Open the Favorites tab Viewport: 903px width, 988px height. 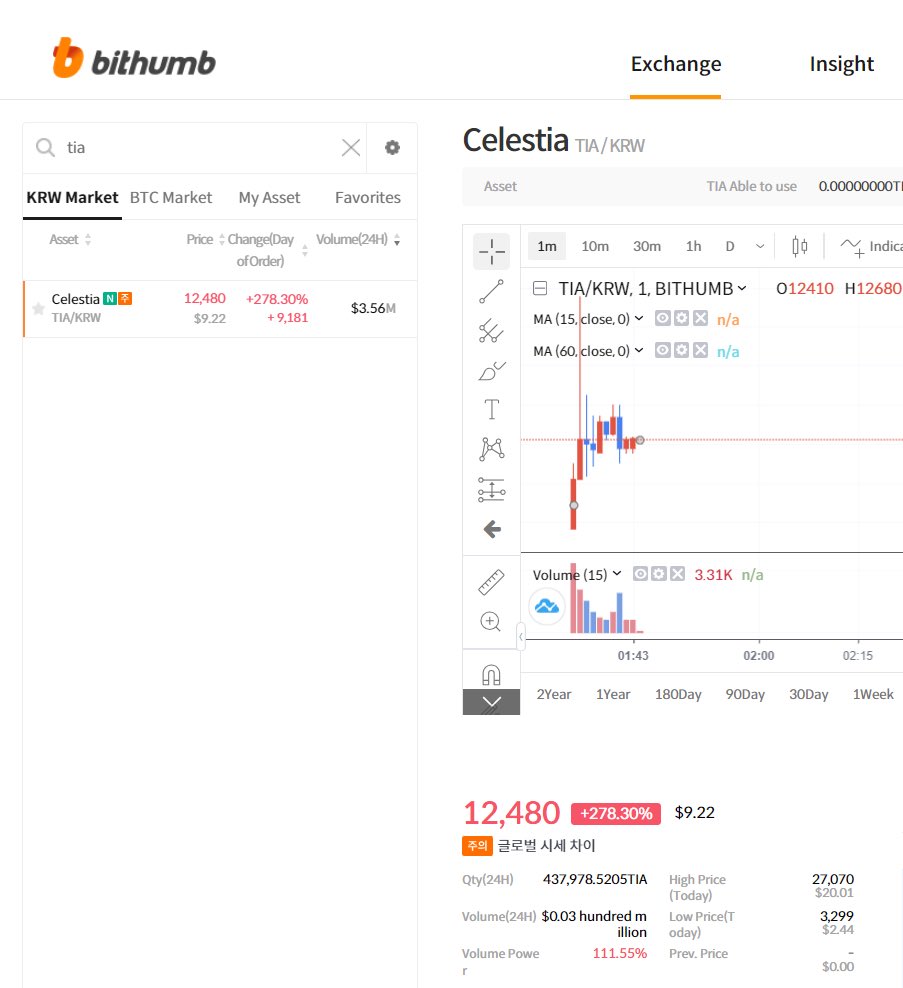click(367, 197)
